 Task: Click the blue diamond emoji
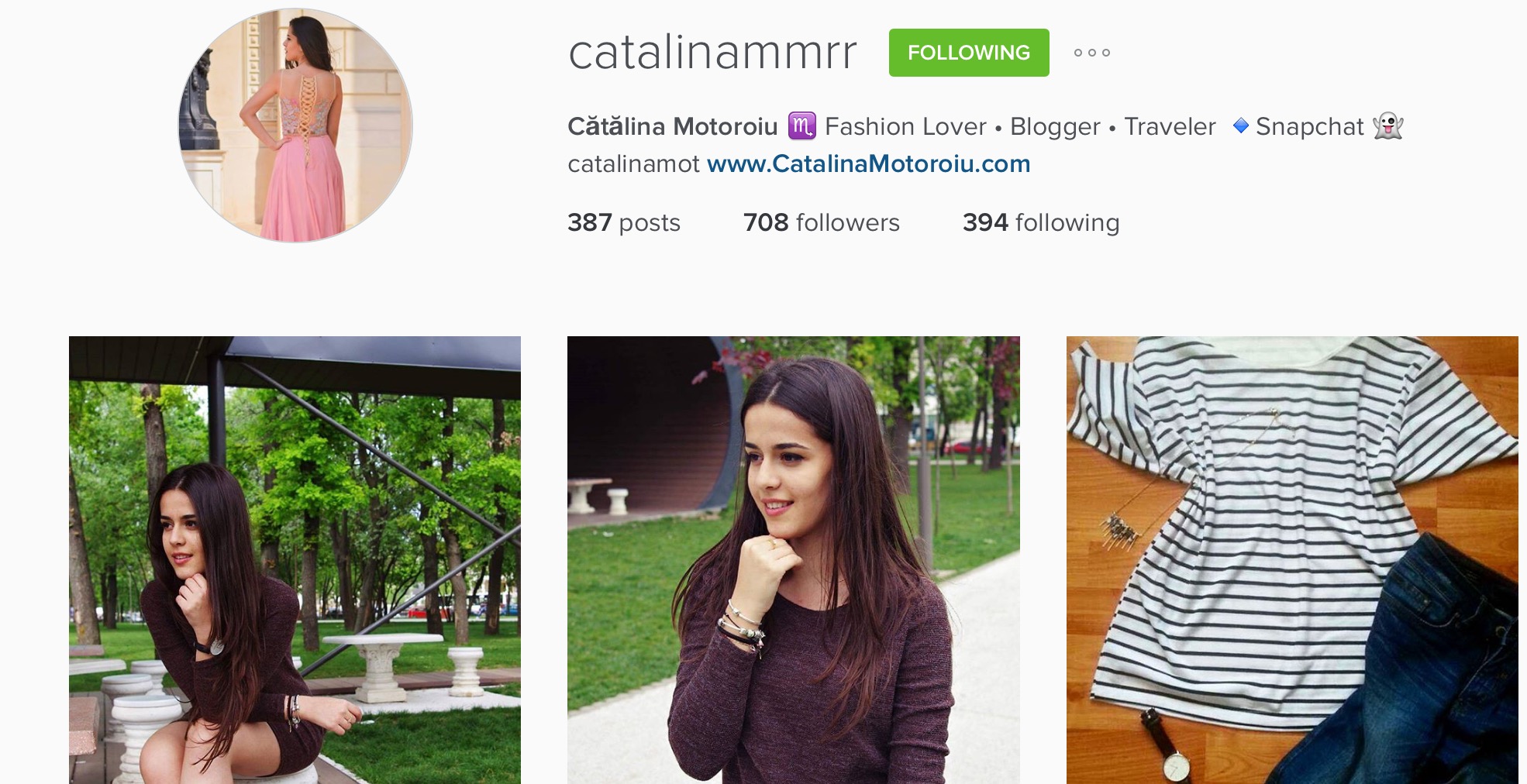(x=1240, y=126)
